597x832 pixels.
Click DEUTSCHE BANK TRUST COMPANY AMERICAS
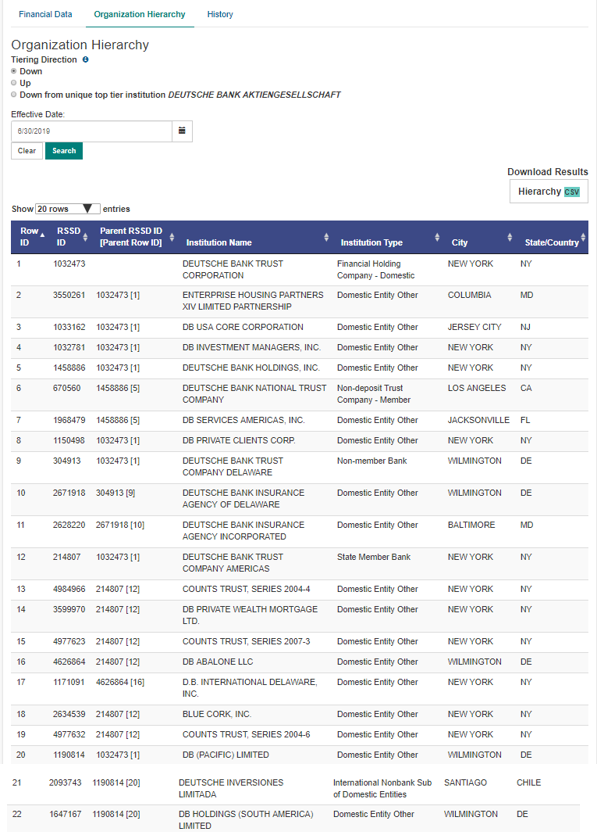coord(232,562)
